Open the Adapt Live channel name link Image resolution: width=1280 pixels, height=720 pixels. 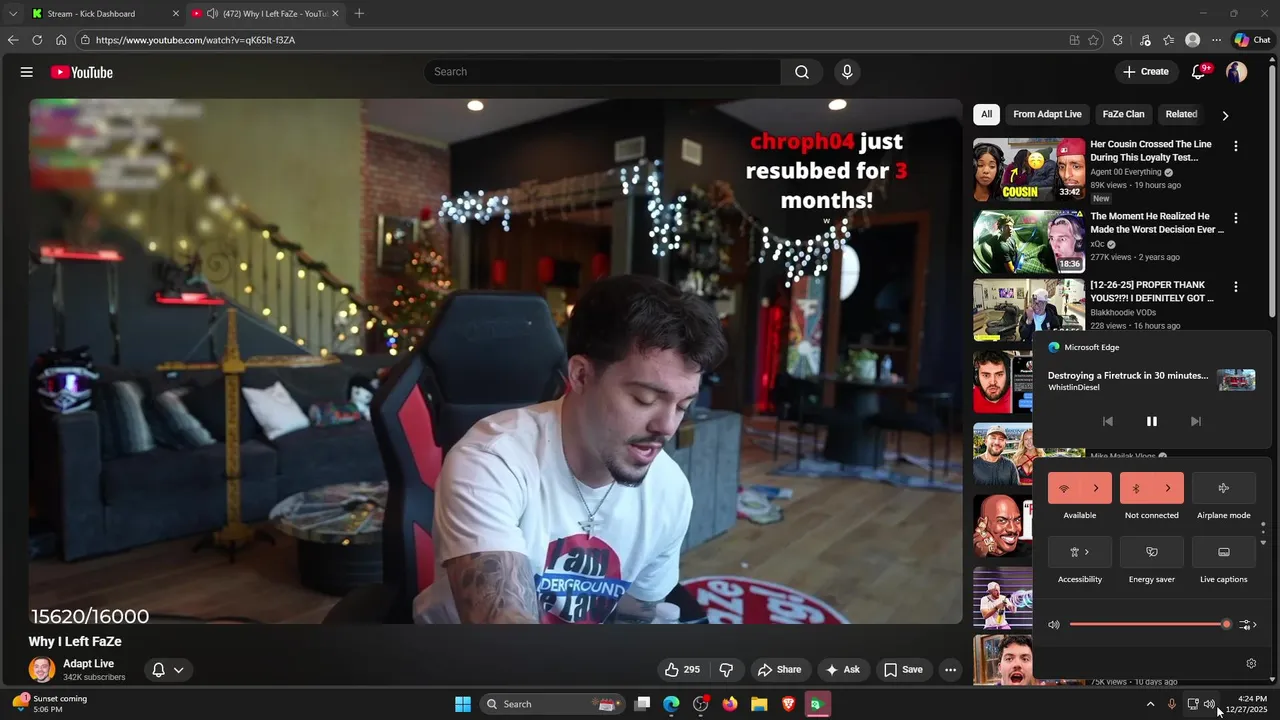(88, 664)
